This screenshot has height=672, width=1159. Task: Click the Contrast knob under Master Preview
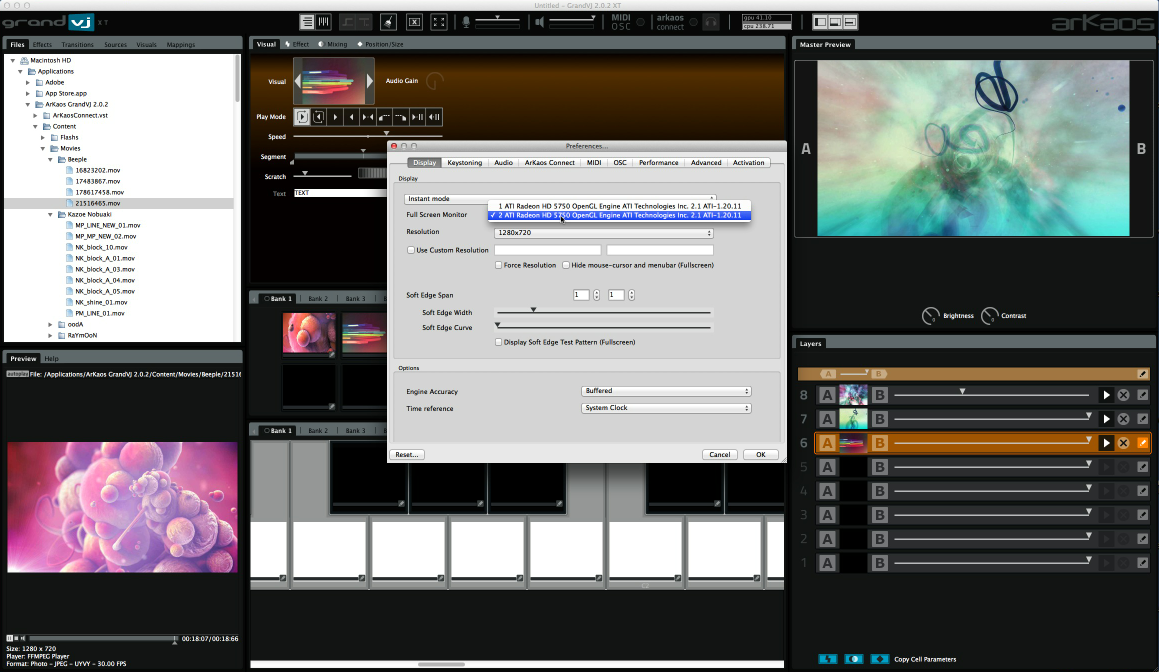tap(989, 316)
